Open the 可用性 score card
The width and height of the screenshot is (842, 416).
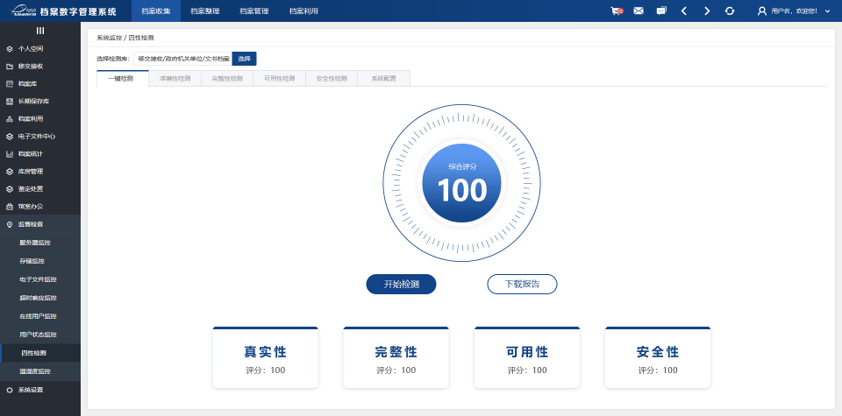pyautogui.click(x=527, y=357)
